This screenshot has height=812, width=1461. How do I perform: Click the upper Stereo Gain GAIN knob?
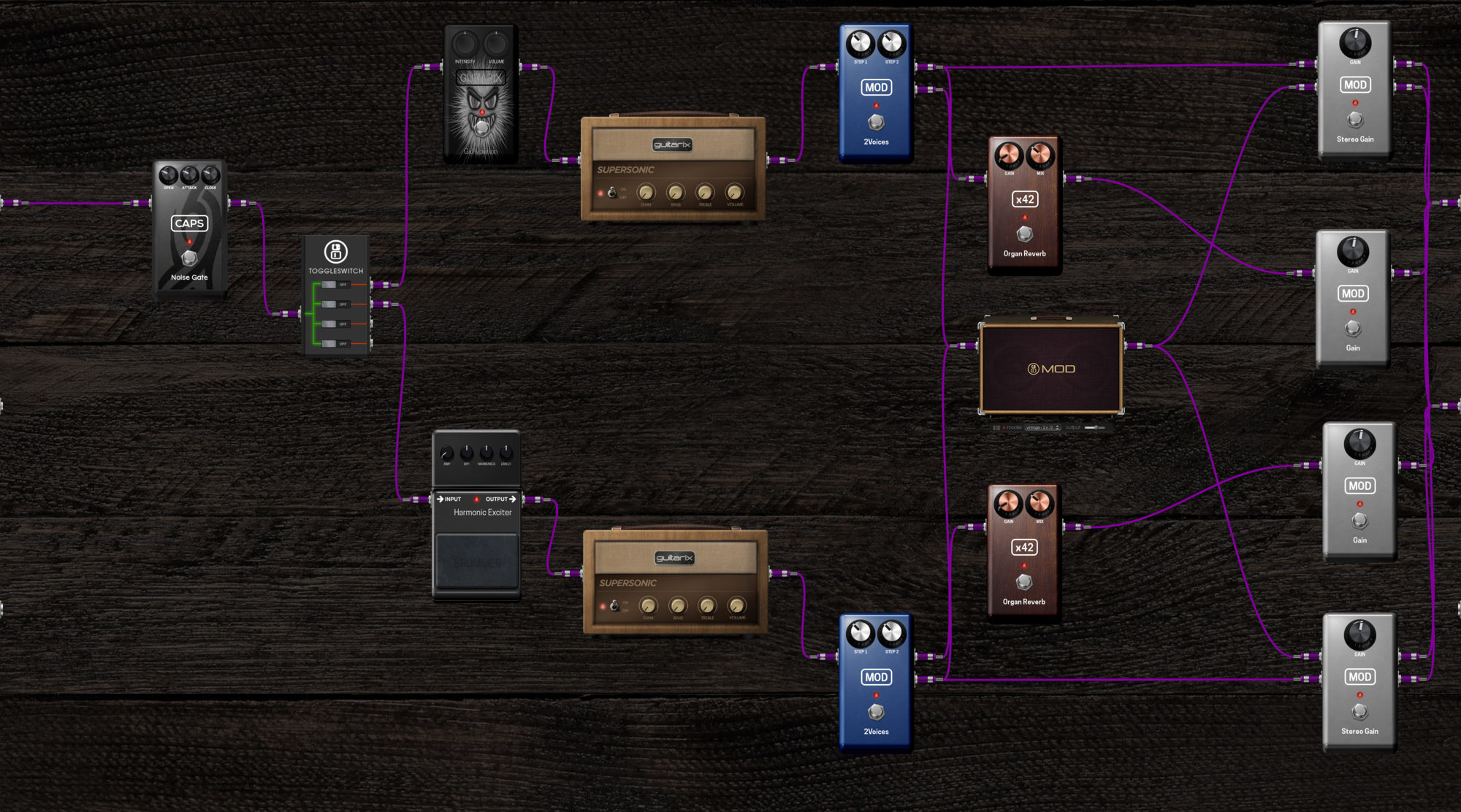[1355, 43]
